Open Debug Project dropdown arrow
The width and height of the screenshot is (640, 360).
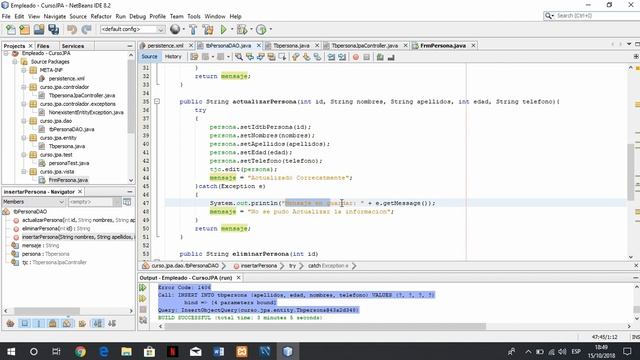[x=251, y=29]
